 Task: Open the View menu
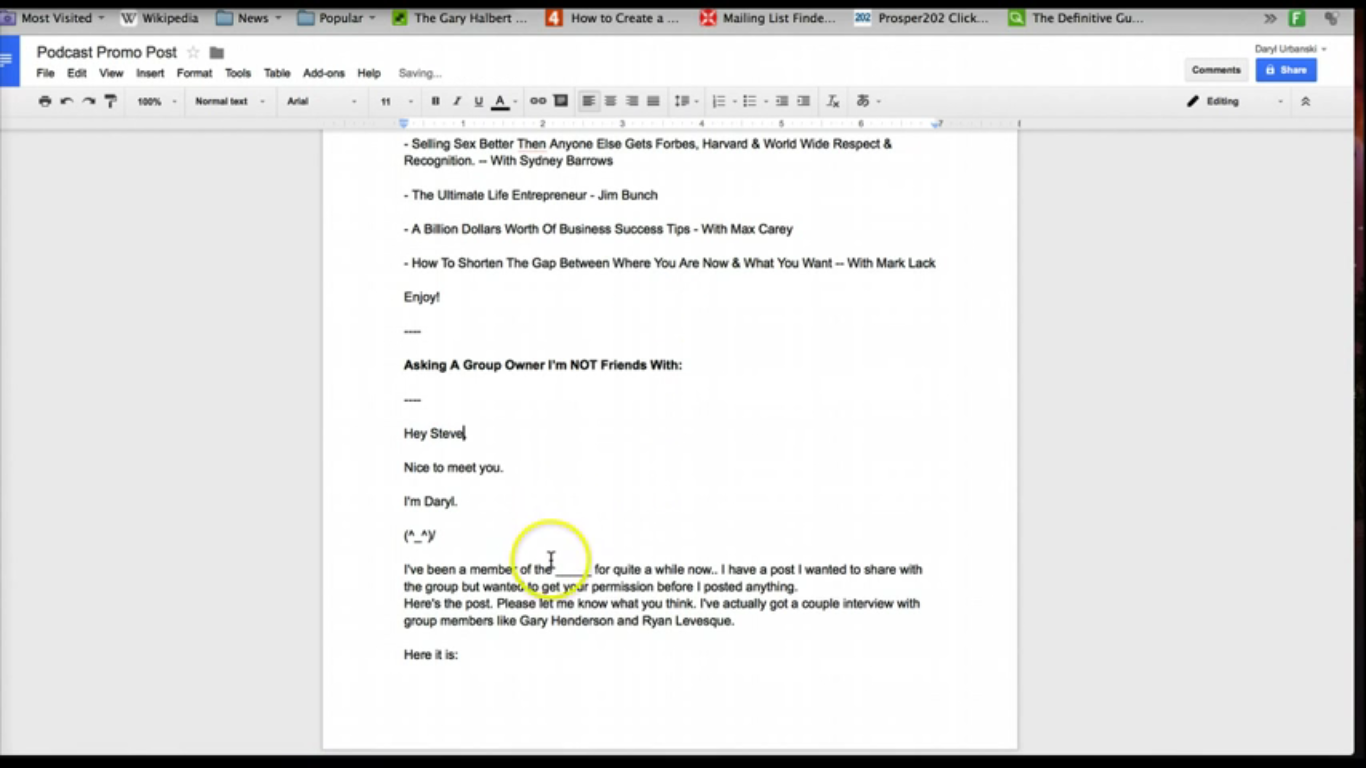click(x=111, y=73)
